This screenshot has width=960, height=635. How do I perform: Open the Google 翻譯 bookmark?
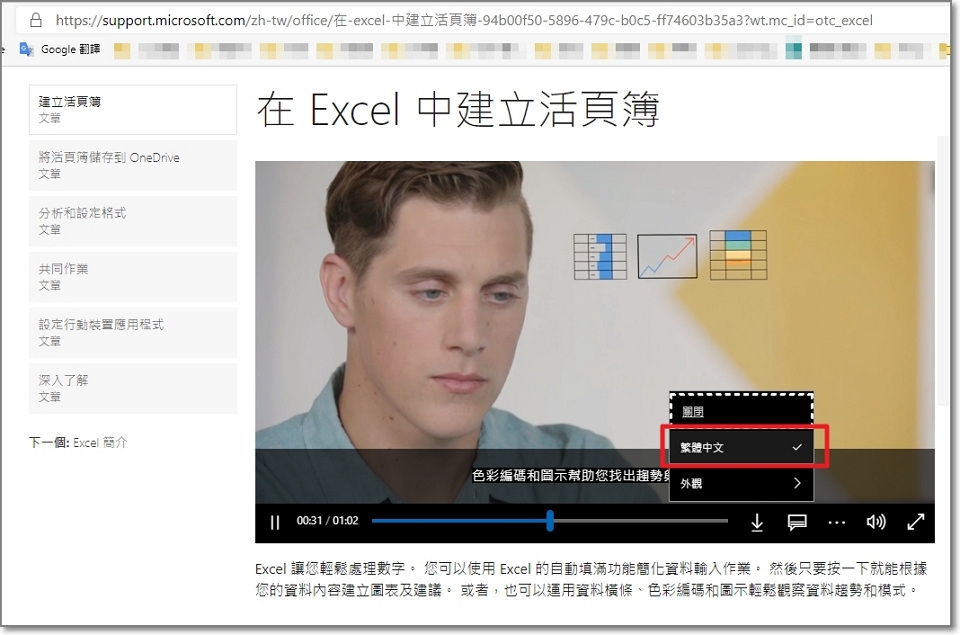60,50
